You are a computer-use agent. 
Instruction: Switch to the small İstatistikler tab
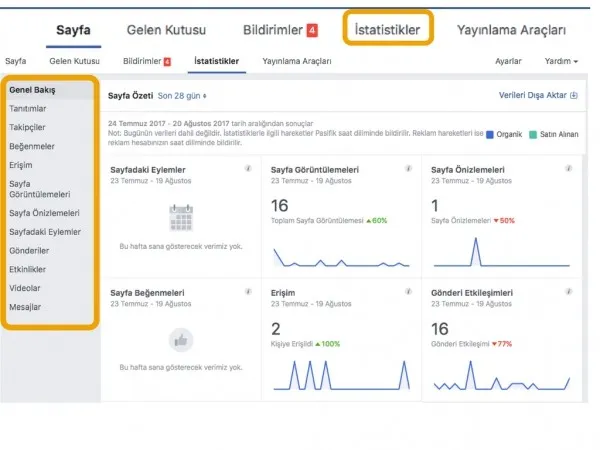pos(217,61)
